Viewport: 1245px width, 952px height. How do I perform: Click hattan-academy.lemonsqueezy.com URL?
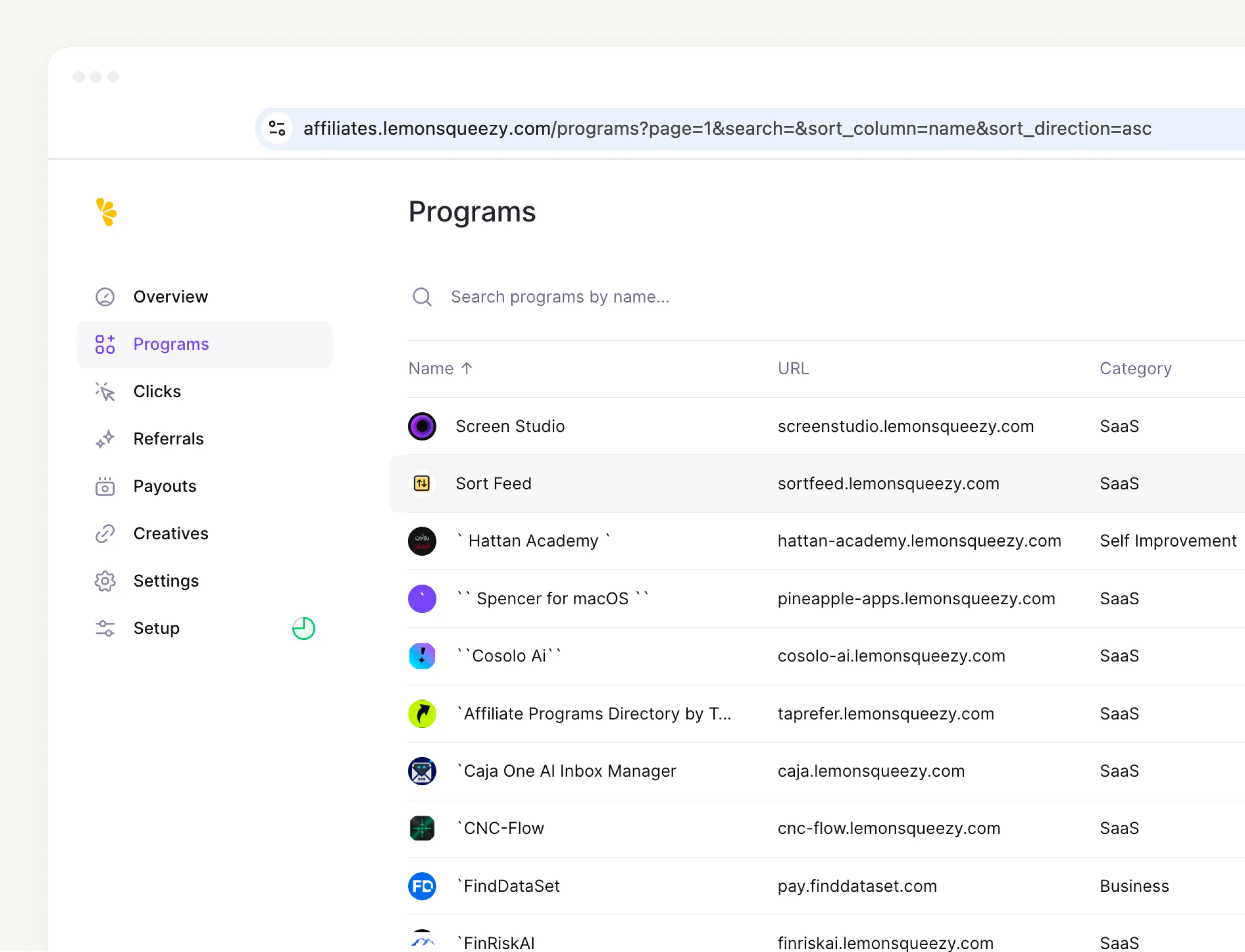pos(919,541)
